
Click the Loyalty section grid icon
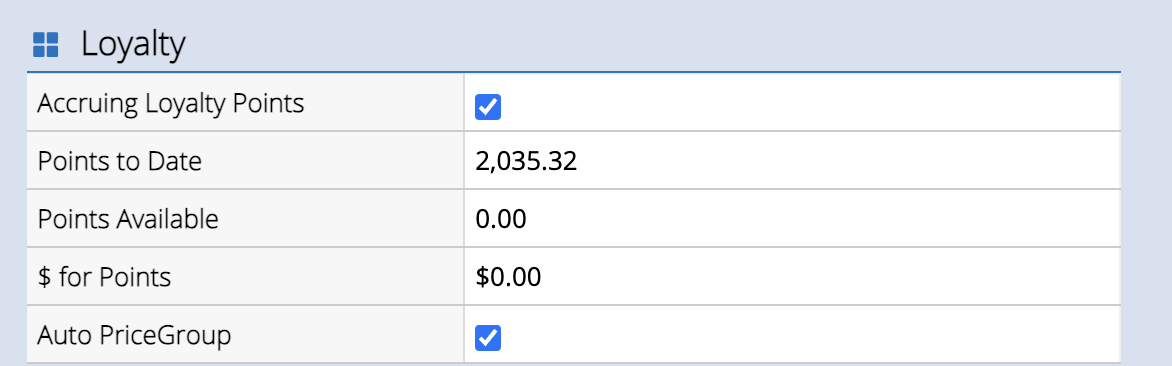tap(46, 45)
